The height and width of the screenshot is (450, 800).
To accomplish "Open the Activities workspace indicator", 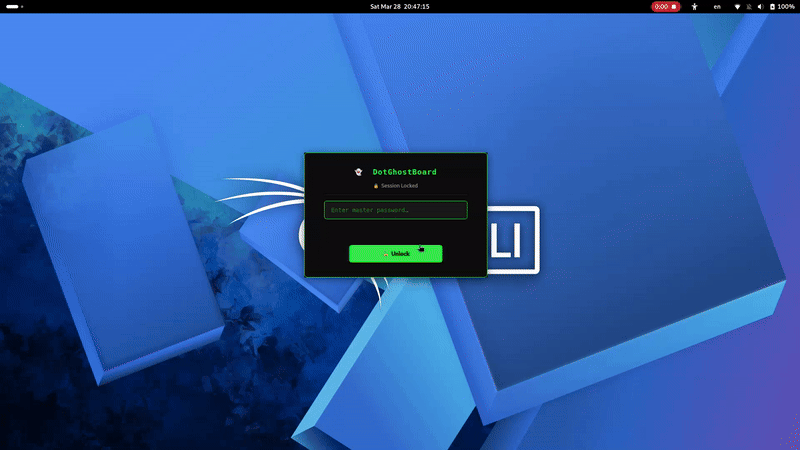I will point(14,7).
